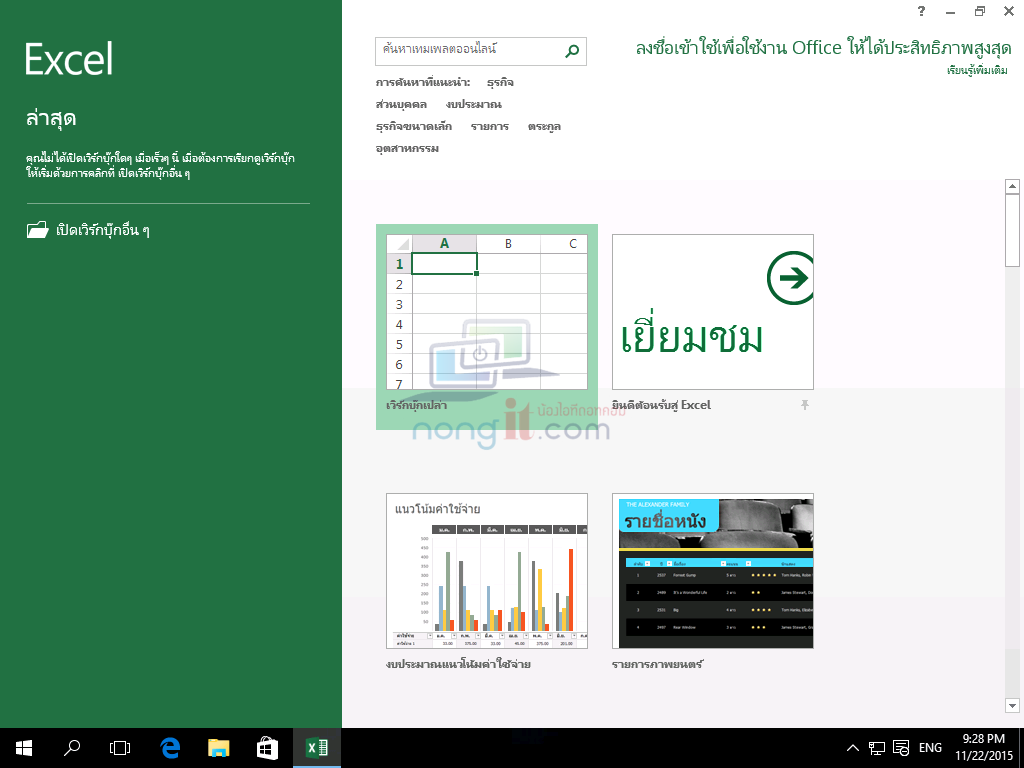This screenshot has height=768, width=1024.
Task: Open Windows Search from the taskbar
Action: tap(70, 747)
